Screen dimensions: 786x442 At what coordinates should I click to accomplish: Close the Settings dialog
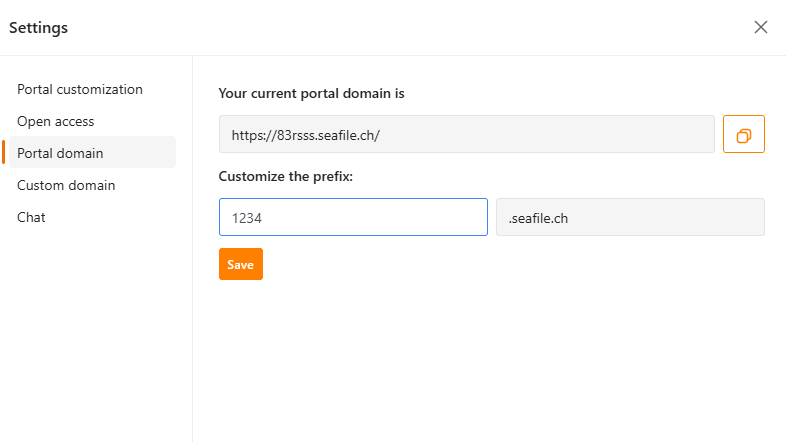pyautogui.click(x=761, y=27)
